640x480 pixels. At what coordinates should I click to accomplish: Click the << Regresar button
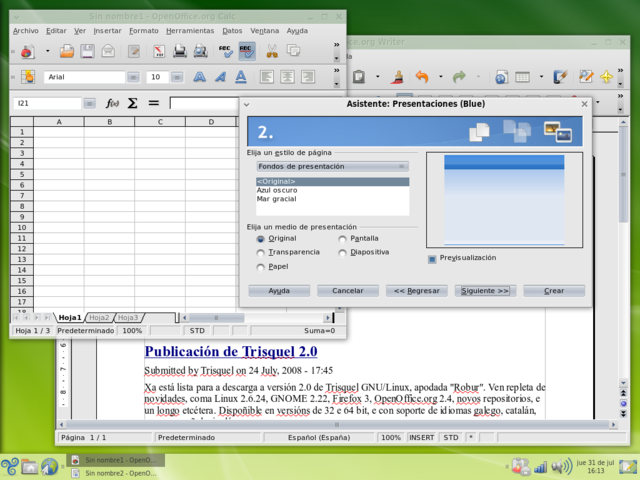[417, 291]
